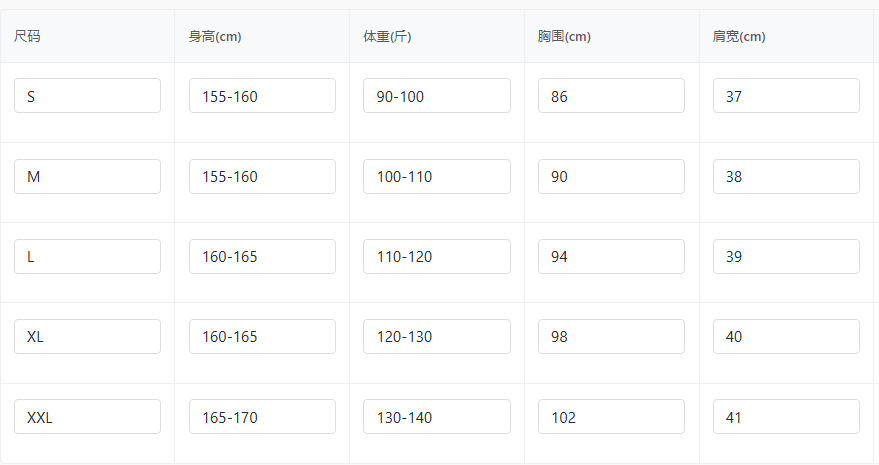This screenshot has width=879, height=465.
Task: Edit the shoulder width field with 39
Action: click(786, 256)
